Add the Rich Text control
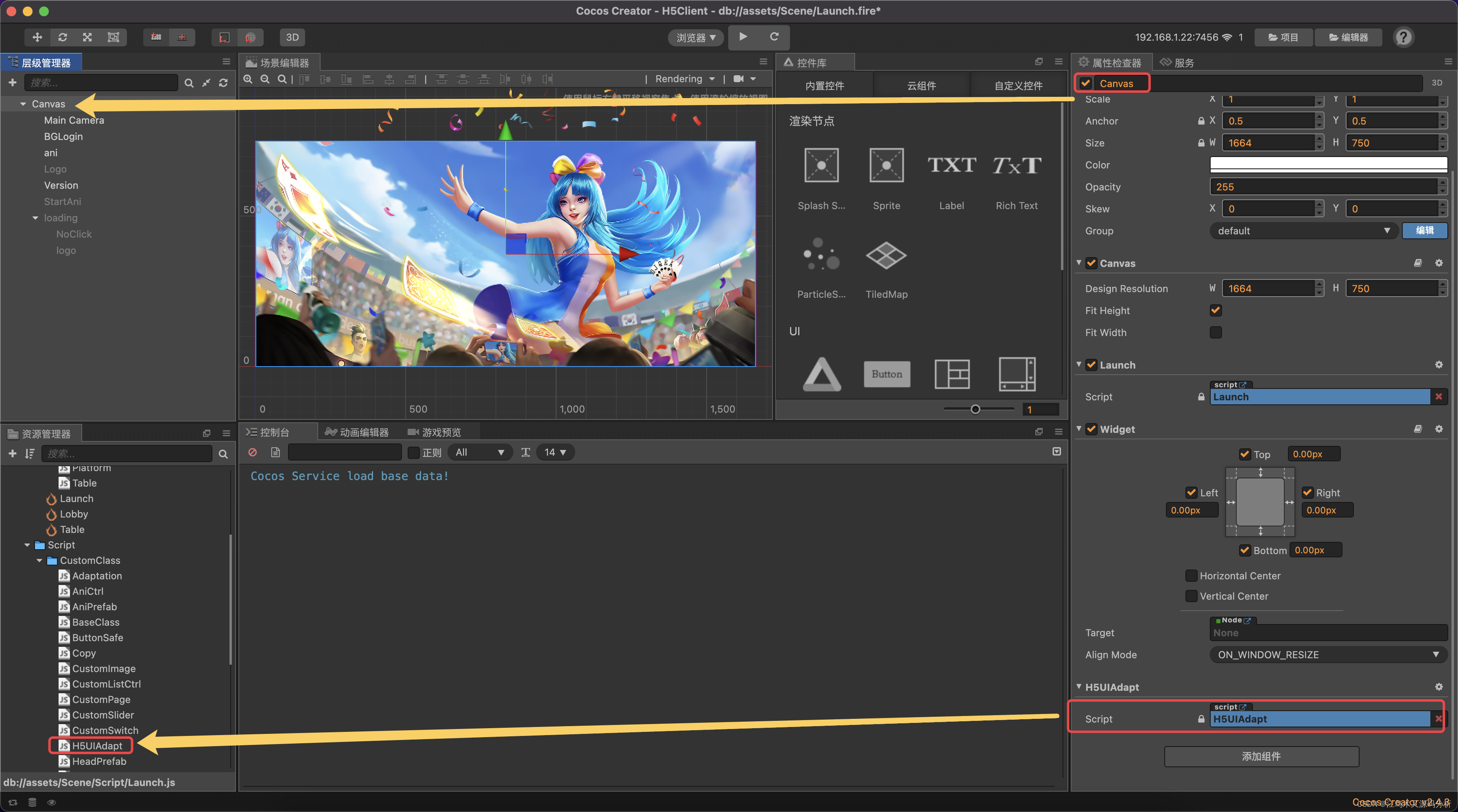Screen dimensions: 1458x812 pos(1017,178)
